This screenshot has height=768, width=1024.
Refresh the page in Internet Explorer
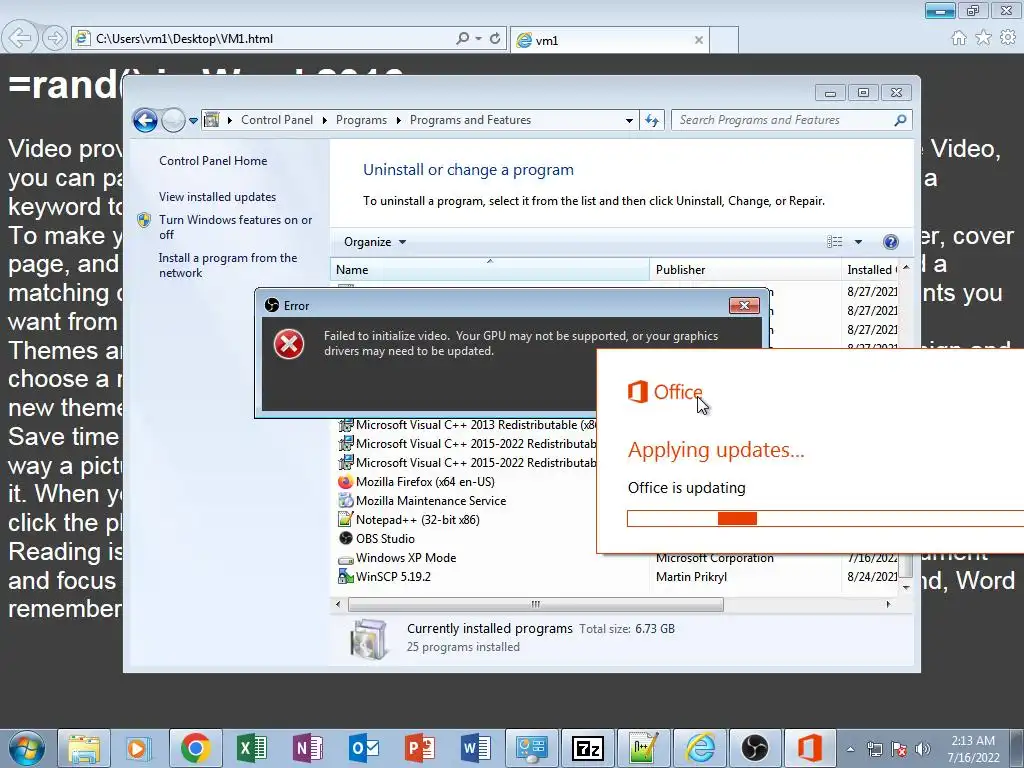(495, 39)
